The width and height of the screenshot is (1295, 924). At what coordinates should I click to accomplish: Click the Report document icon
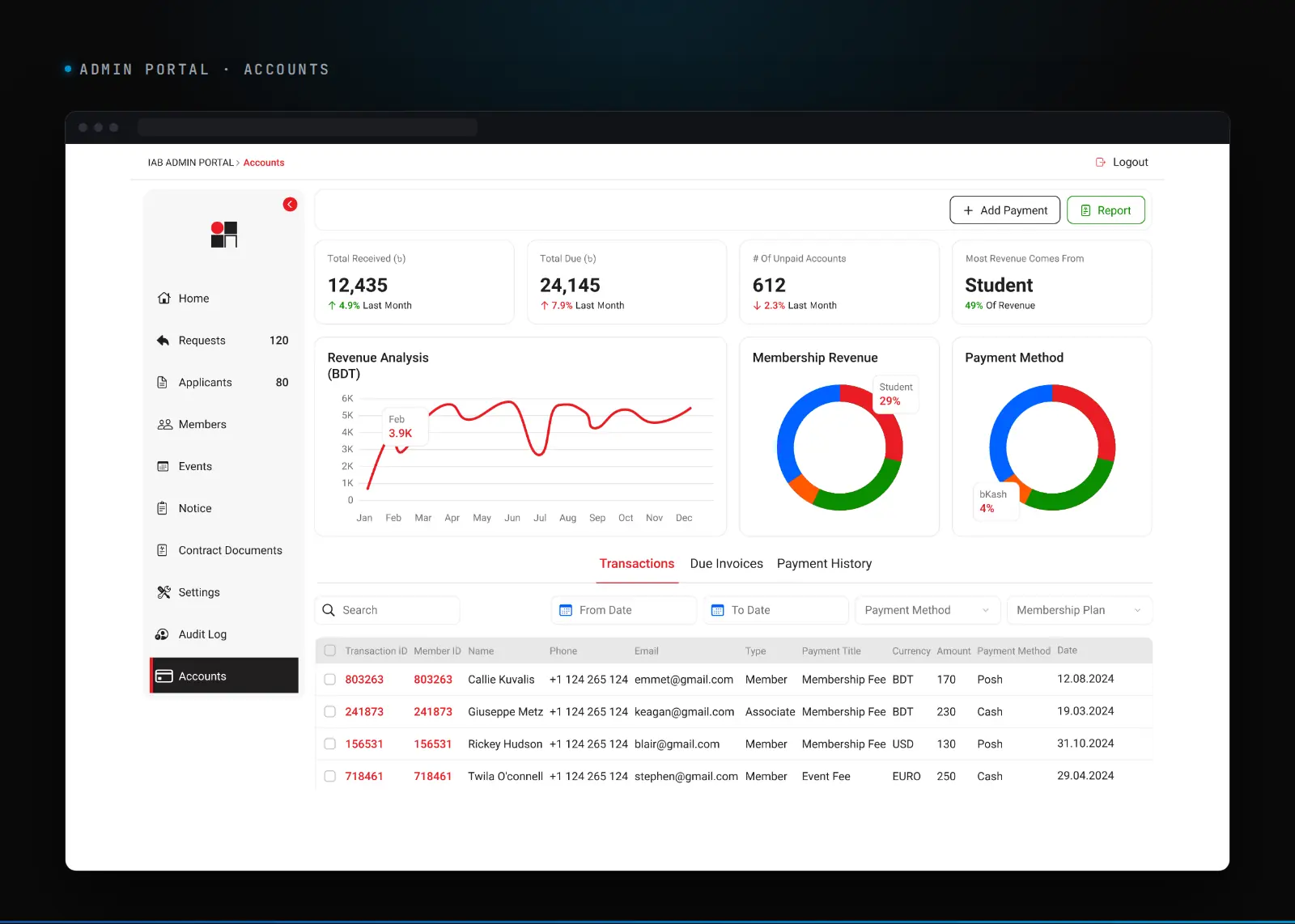pos(1085,210)
